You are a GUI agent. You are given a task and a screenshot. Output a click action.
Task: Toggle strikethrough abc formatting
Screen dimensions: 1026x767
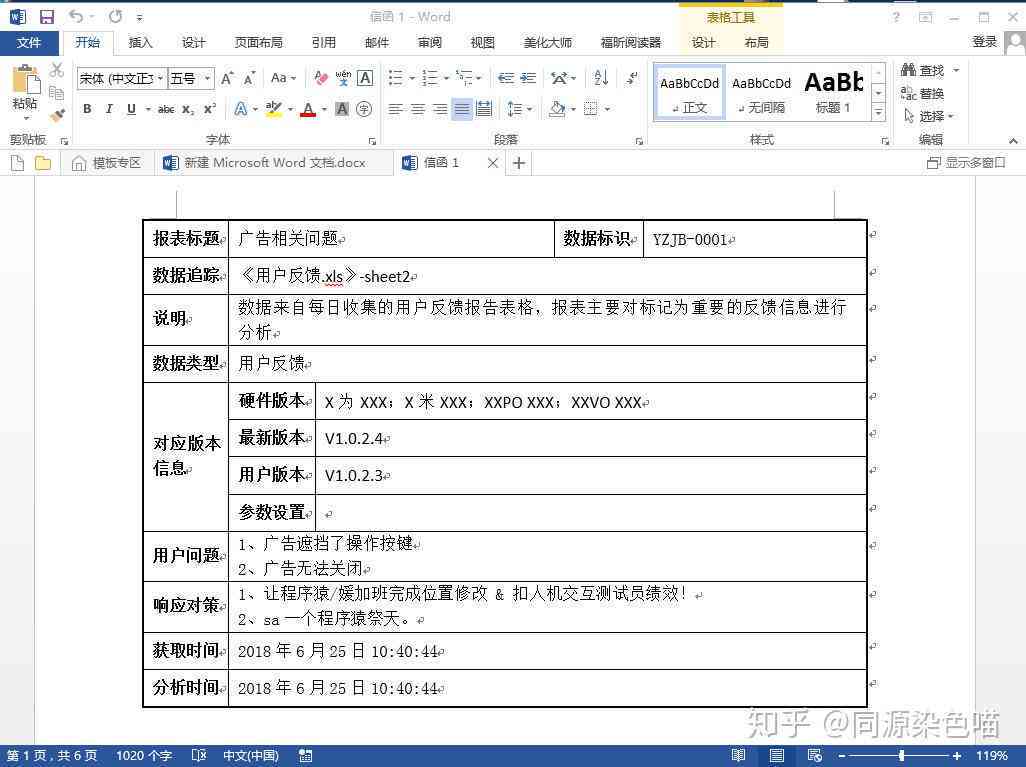pos(166,109)
